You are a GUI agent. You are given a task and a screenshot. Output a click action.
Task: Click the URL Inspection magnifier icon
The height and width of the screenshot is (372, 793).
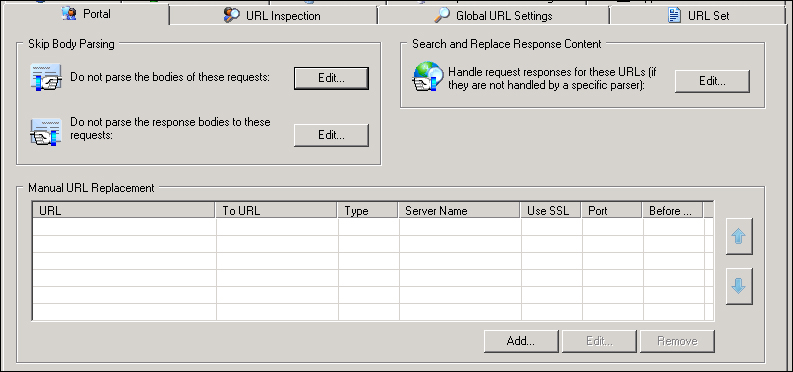[x=232, y=16]
